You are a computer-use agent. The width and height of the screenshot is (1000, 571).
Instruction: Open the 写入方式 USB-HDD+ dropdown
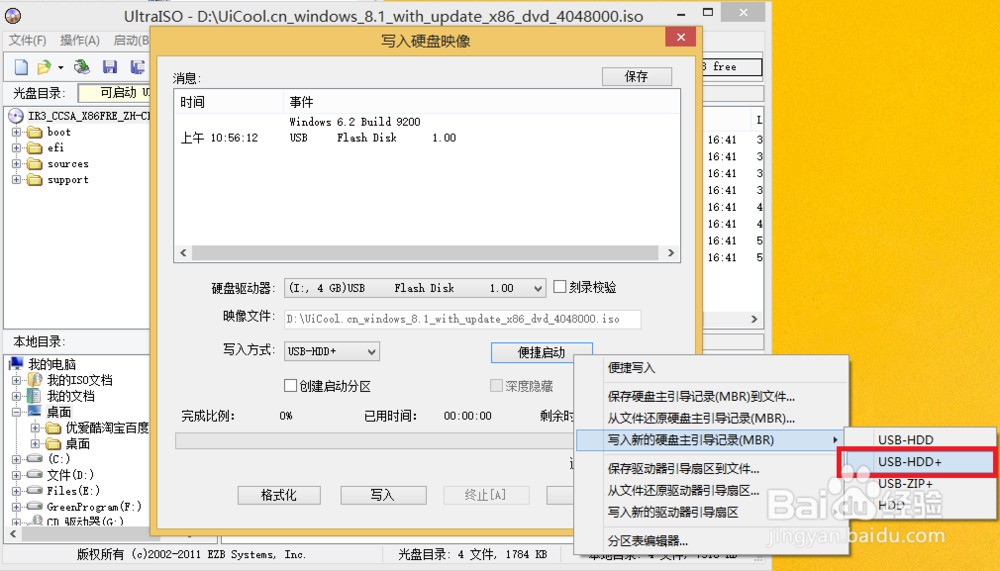(x=371, y=352)
